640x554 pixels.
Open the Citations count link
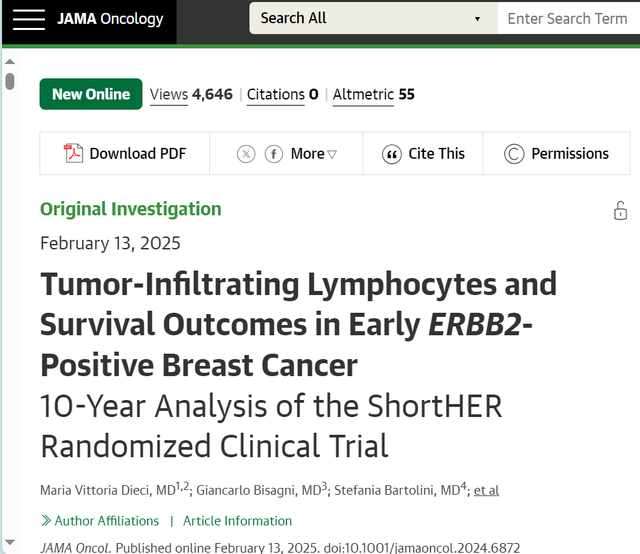coord(282,95)
